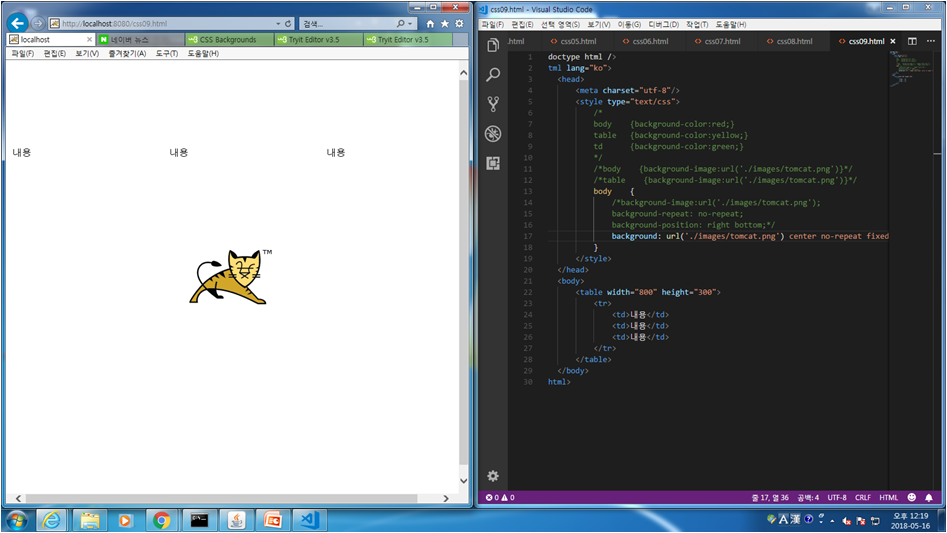This screenshot has height=533, width=947.
Task: Click the Tomcat logo image on page
Action: point(231,276)
